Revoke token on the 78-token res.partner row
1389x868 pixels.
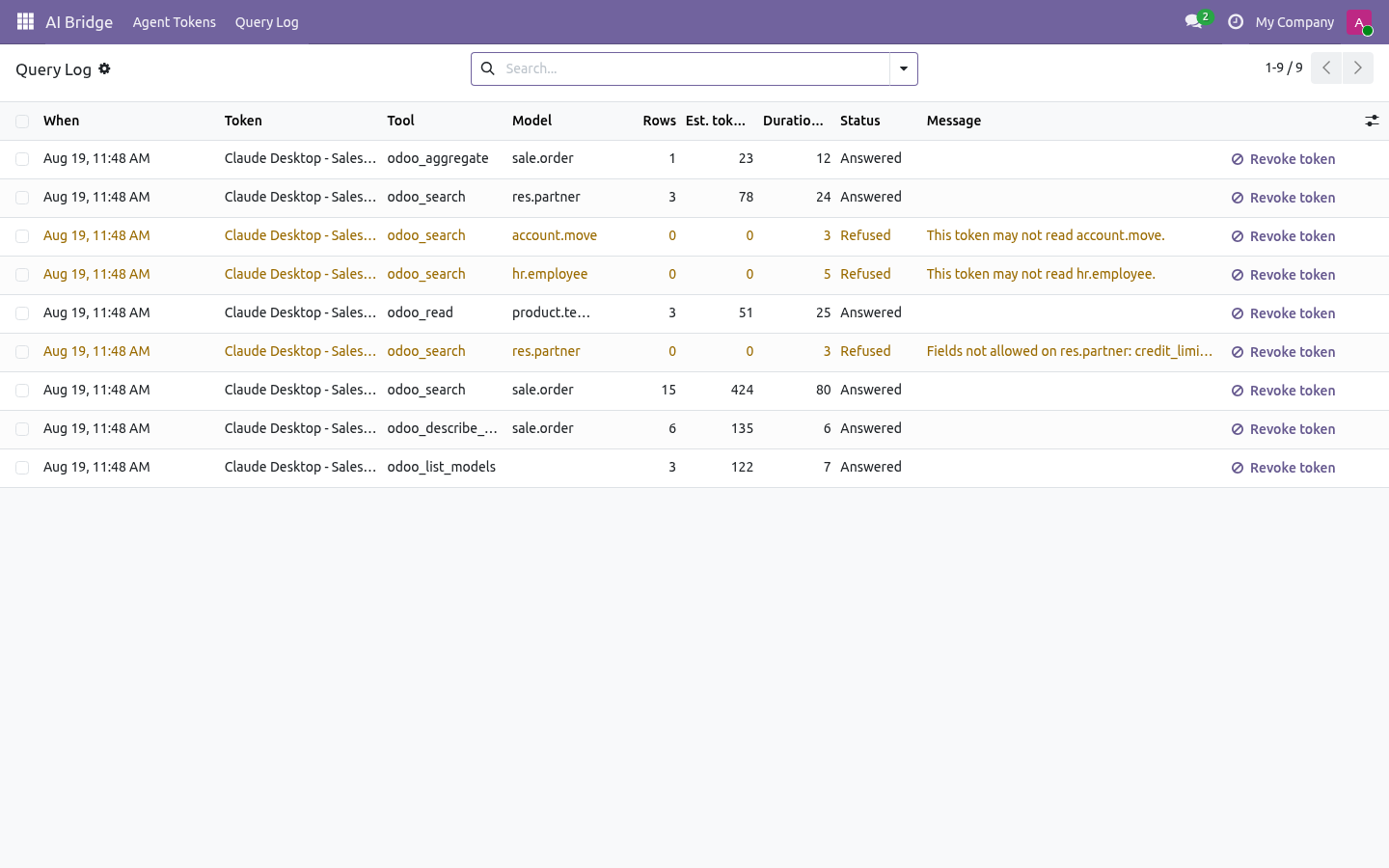point(1283,198)
